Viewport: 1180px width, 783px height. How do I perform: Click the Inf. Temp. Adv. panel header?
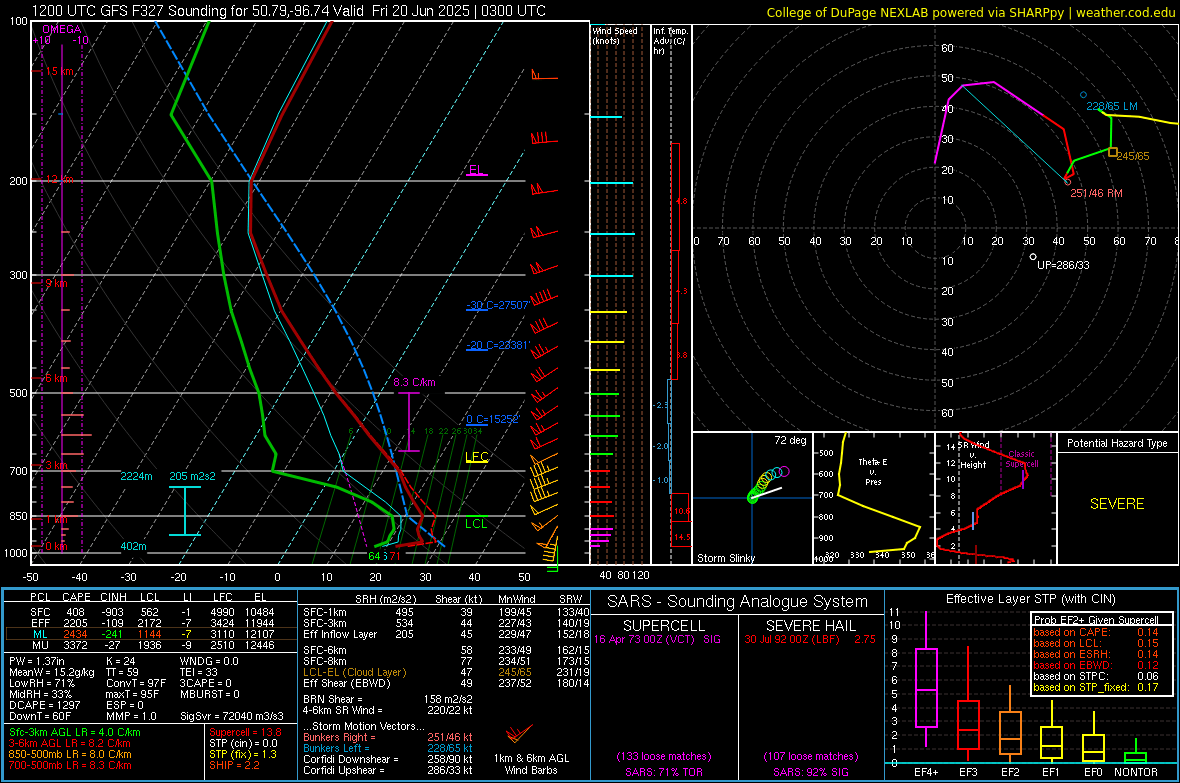point(670,41)
